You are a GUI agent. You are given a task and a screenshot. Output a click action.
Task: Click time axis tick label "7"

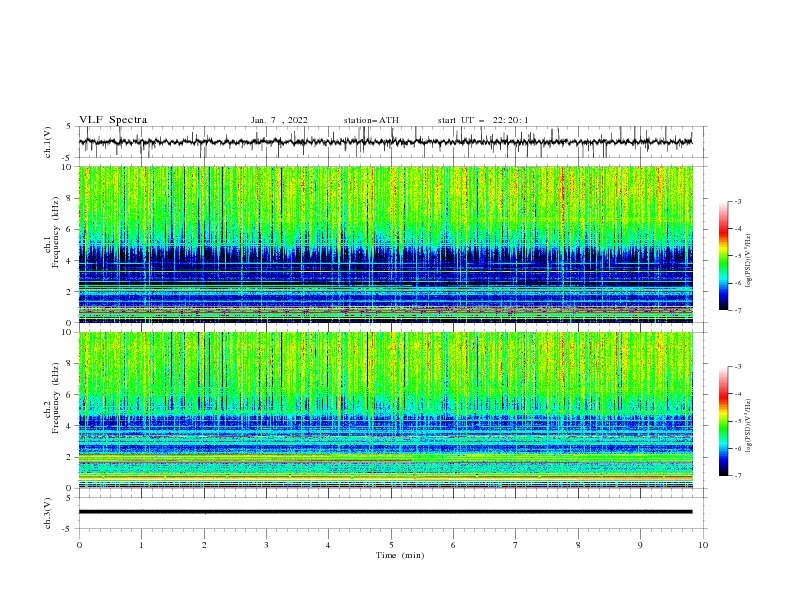pyautogui.click(x=516, y=545)
